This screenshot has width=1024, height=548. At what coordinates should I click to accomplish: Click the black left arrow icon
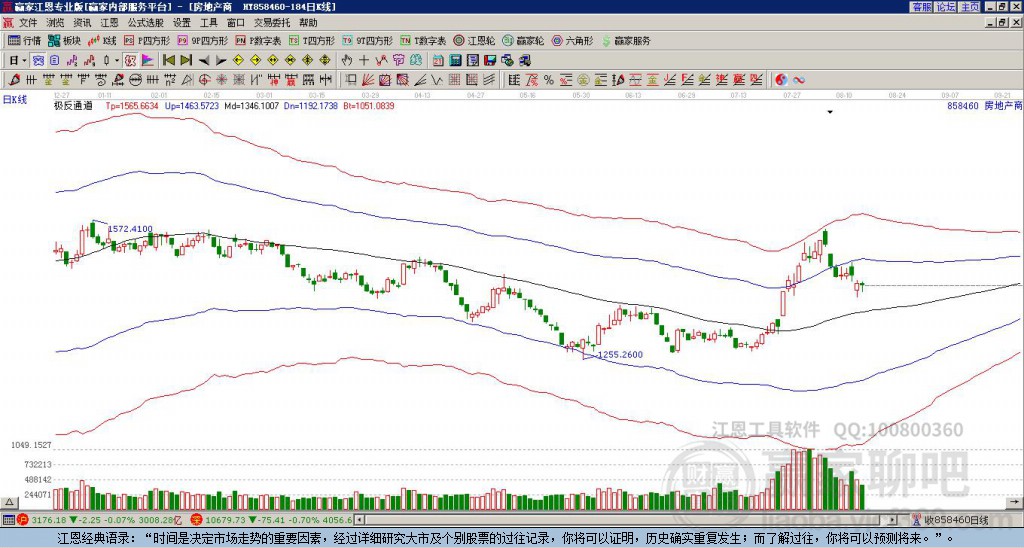click(204, 61)
